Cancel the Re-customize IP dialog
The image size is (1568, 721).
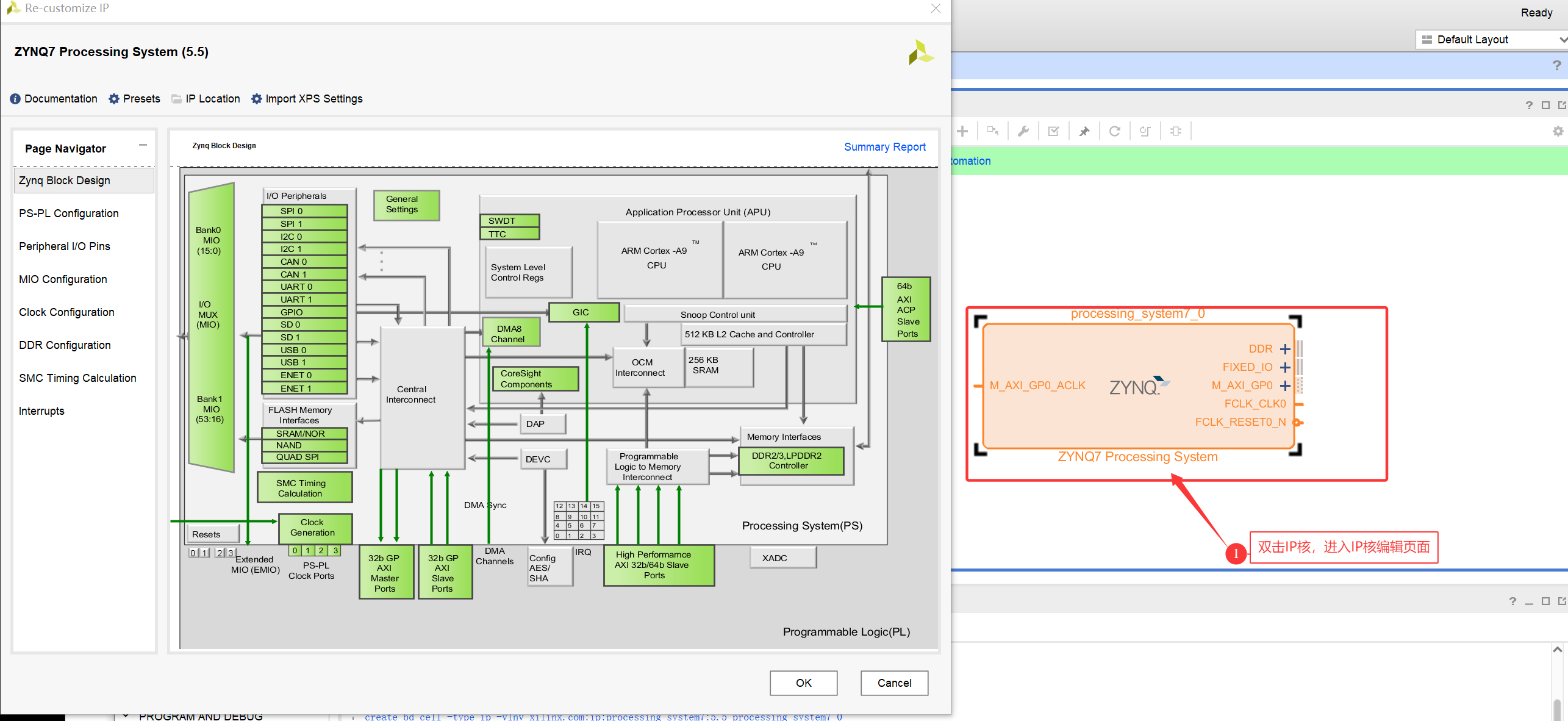(x=894, y=683)
